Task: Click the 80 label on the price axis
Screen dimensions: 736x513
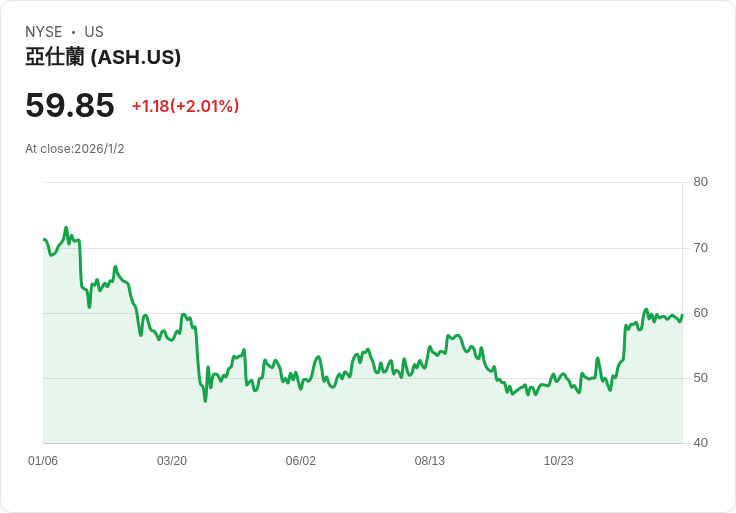Action: (x=701, y=182)
